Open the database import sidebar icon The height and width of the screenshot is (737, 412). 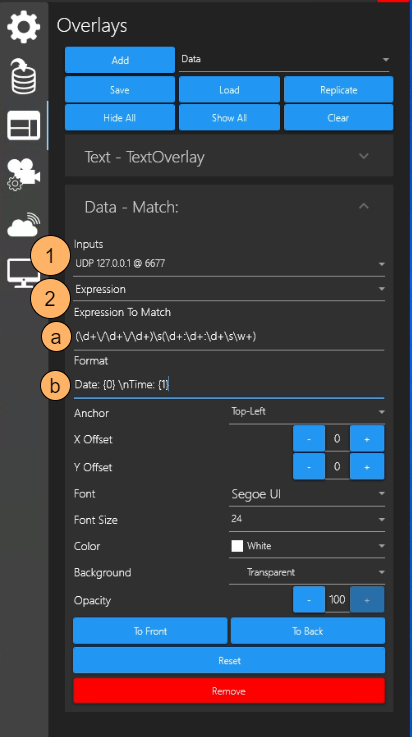click(23, 76)
